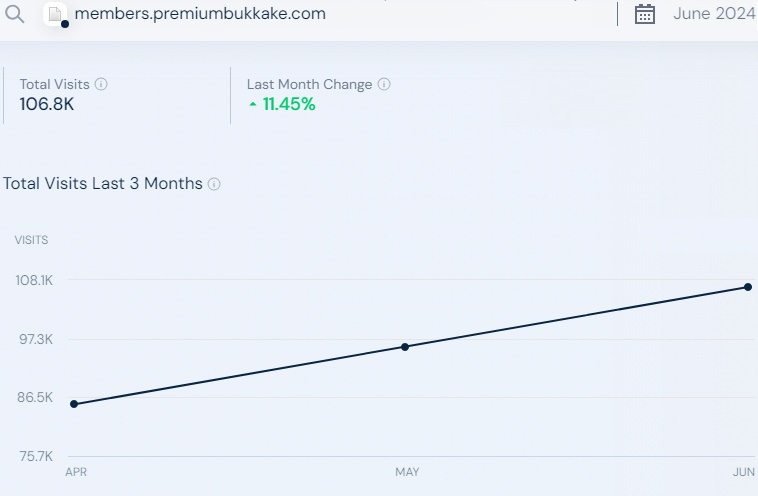The height and width of the screenshot is (496, 758).
Task: Click info icon beside Last Month Change
Action: click(384, 84)
